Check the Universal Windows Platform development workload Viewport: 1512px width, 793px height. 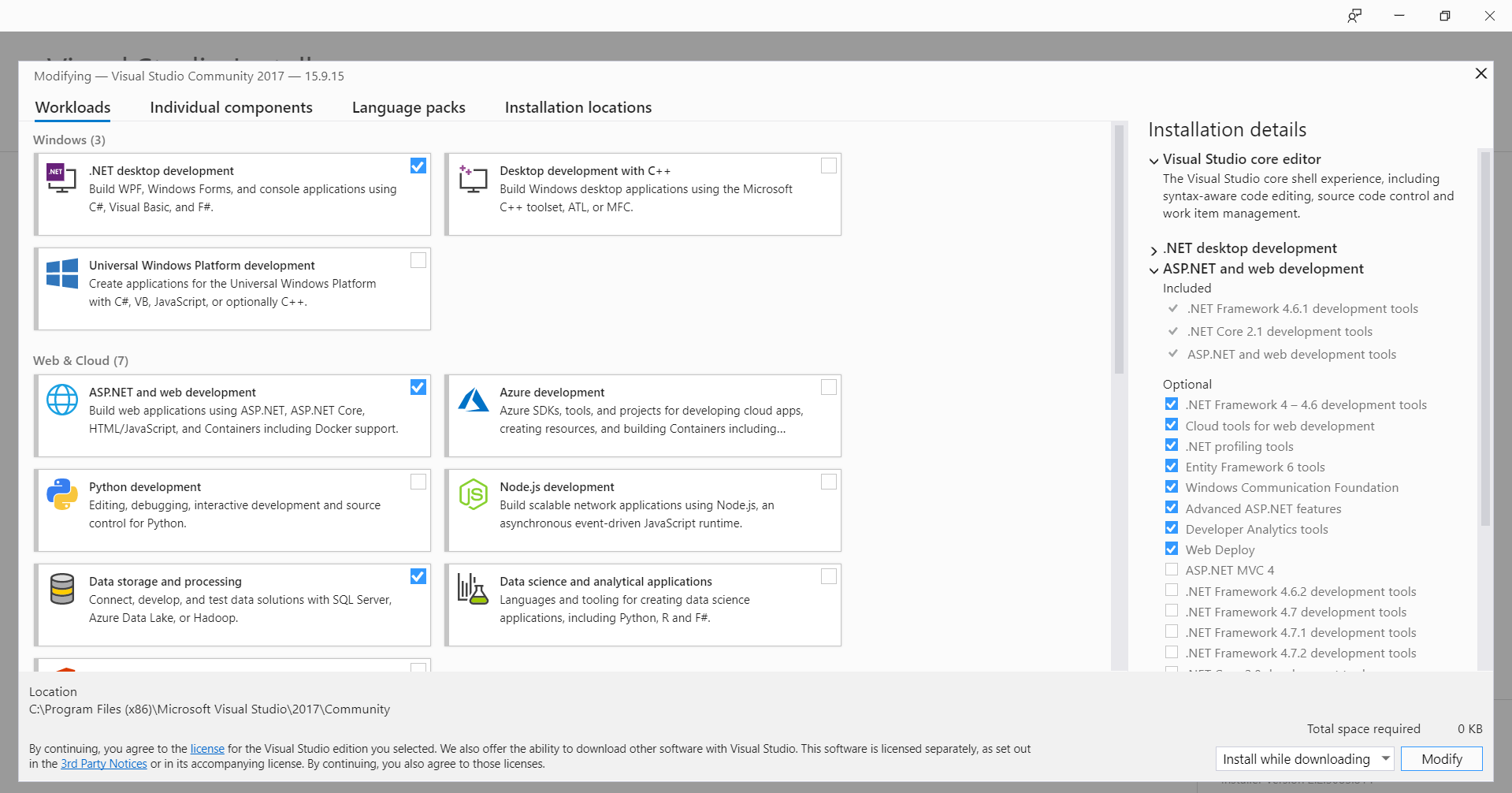[418, 260]
